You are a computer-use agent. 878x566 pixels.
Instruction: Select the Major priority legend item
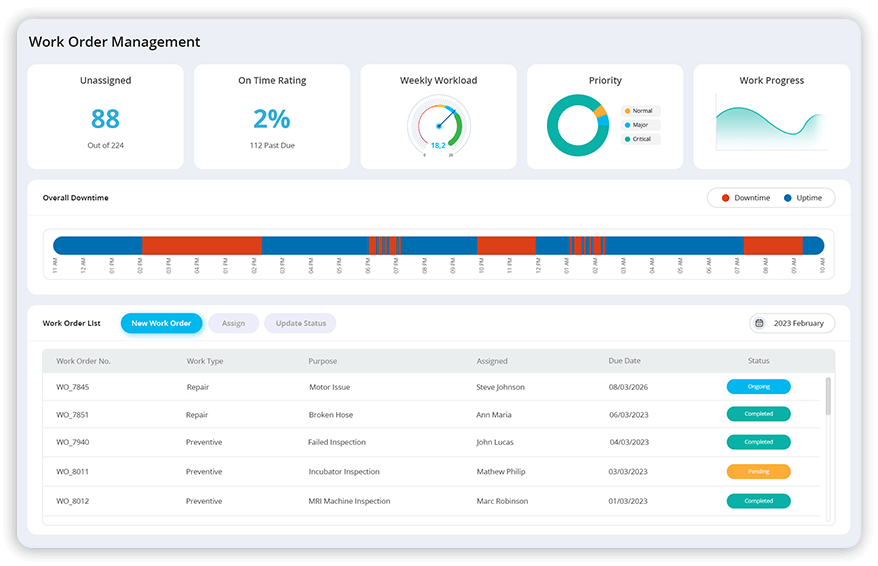pos(640,125)
